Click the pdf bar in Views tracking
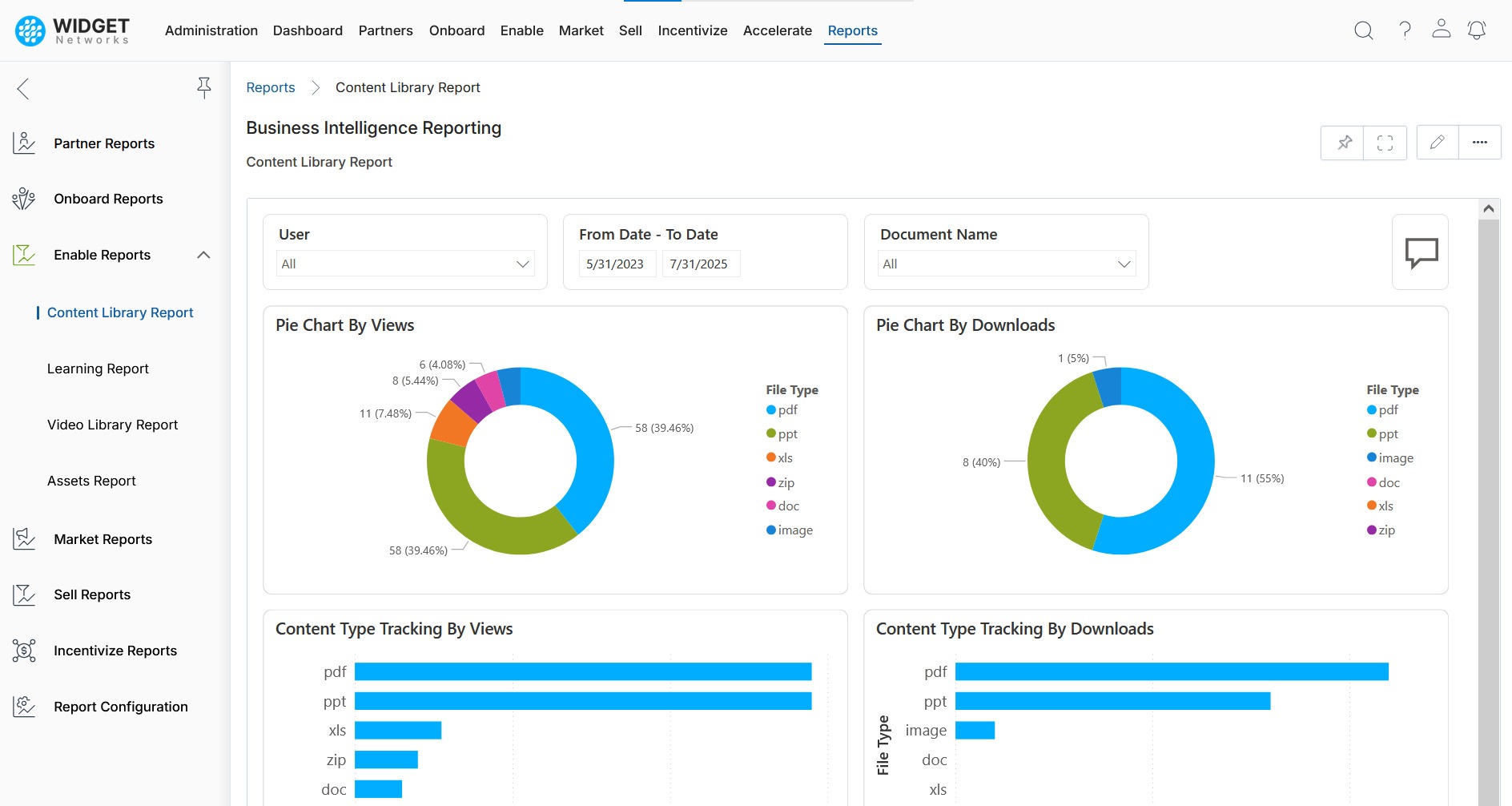The width and height of the screenshot is (1512, 806). click(583, 671)
